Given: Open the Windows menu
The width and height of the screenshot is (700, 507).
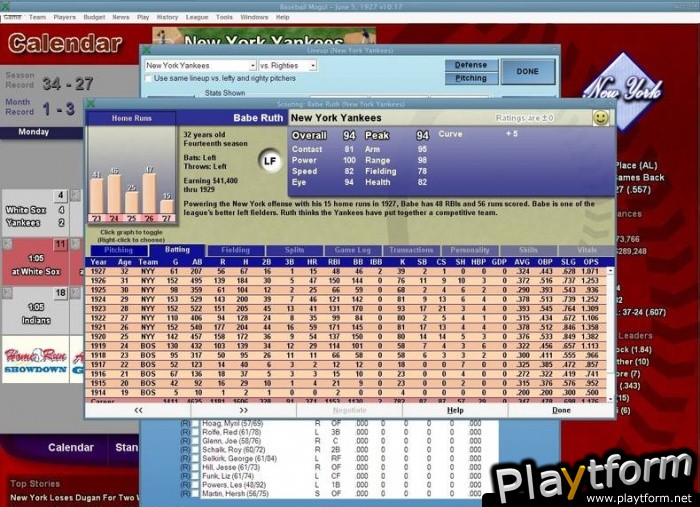Looking at the screenshot, I should [x=254, y=17].
